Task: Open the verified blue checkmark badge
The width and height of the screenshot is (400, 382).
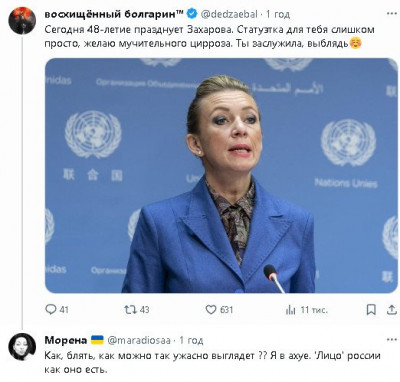Action: click(192, 14)
